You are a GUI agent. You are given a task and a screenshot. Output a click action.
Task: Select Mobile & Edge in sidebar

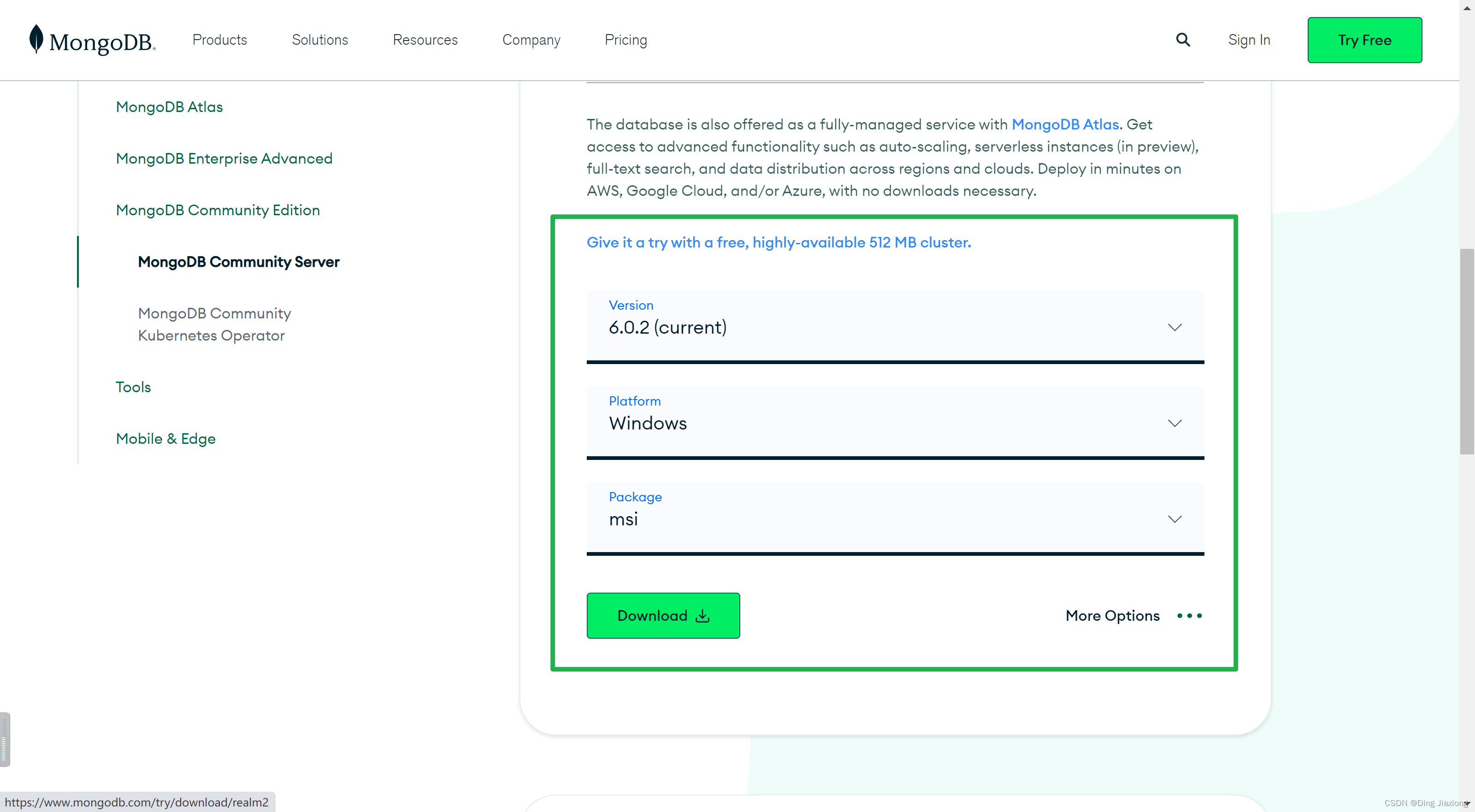pos(165,439)
